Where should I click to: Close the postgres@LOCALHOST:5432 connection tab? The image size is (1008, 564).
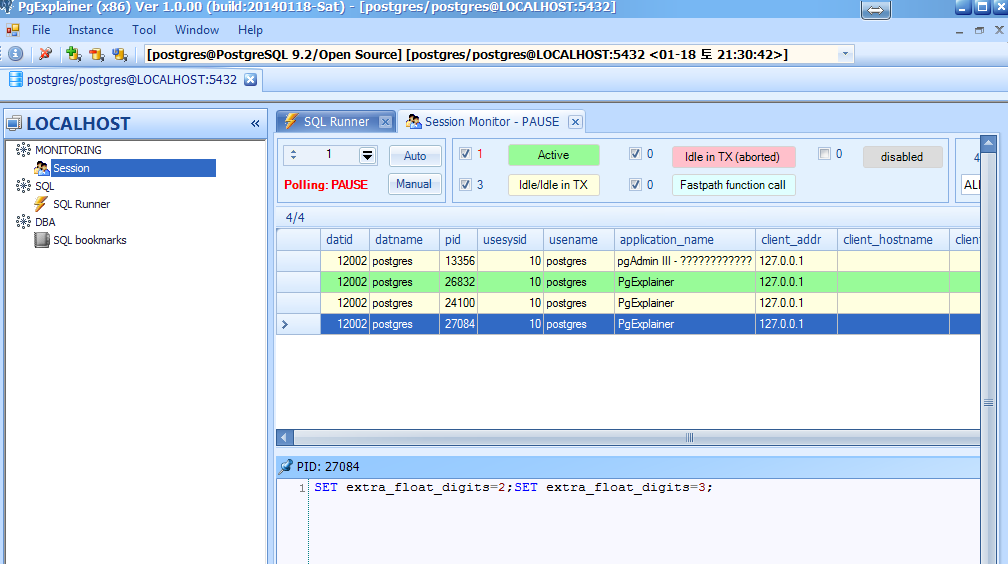(x=251, y=79)
